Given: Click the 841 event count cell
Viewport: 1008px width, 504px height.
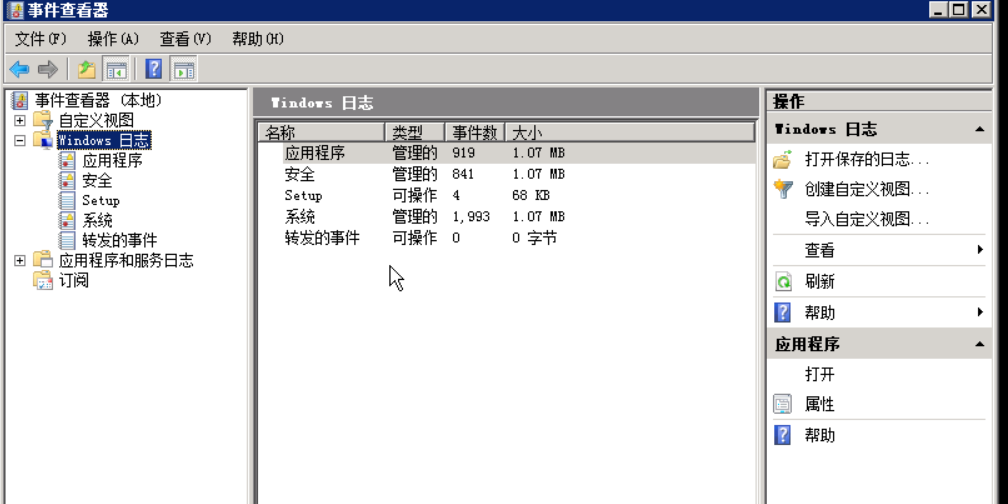Looking at the screenshot, I should (x=464, y=174).
